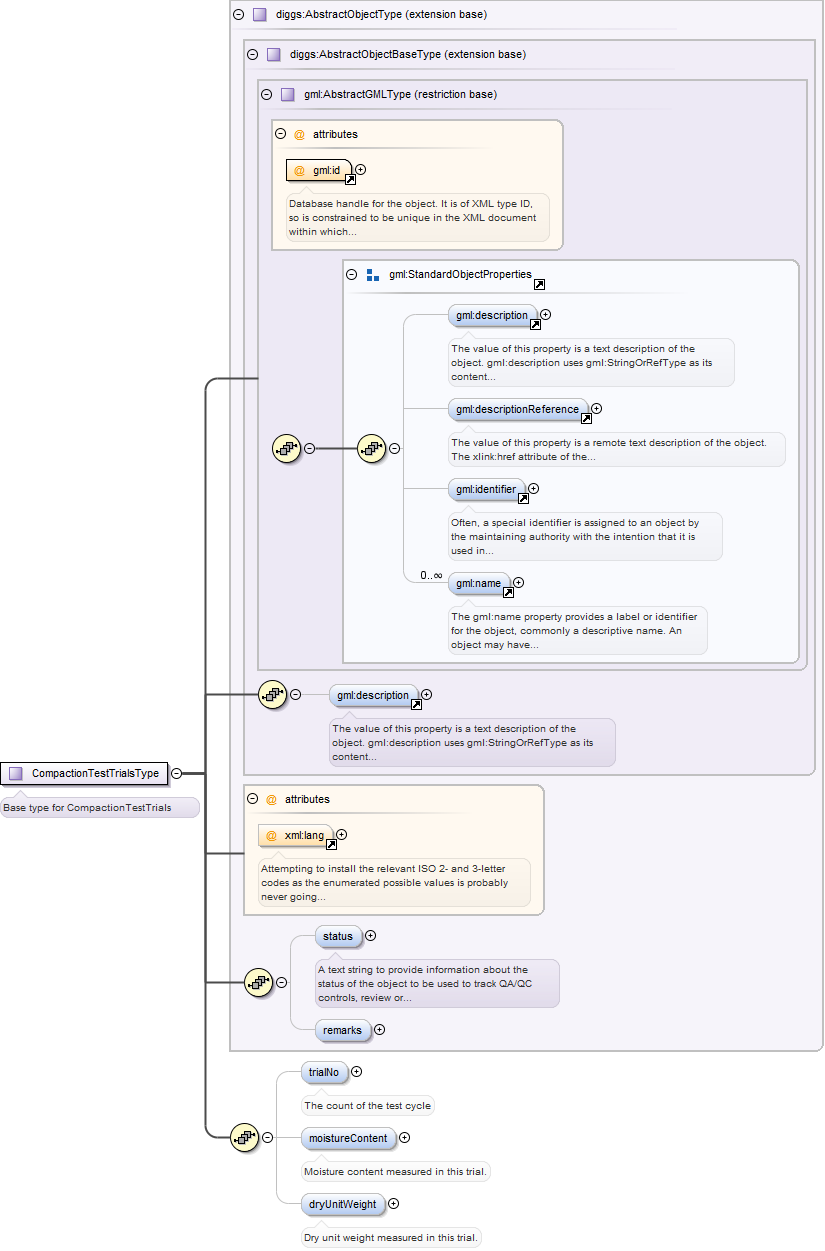Collapse the gml:AbstractGMLType restriction base
The height and width of the screenshot is (1251, 825).
(266, 94)
